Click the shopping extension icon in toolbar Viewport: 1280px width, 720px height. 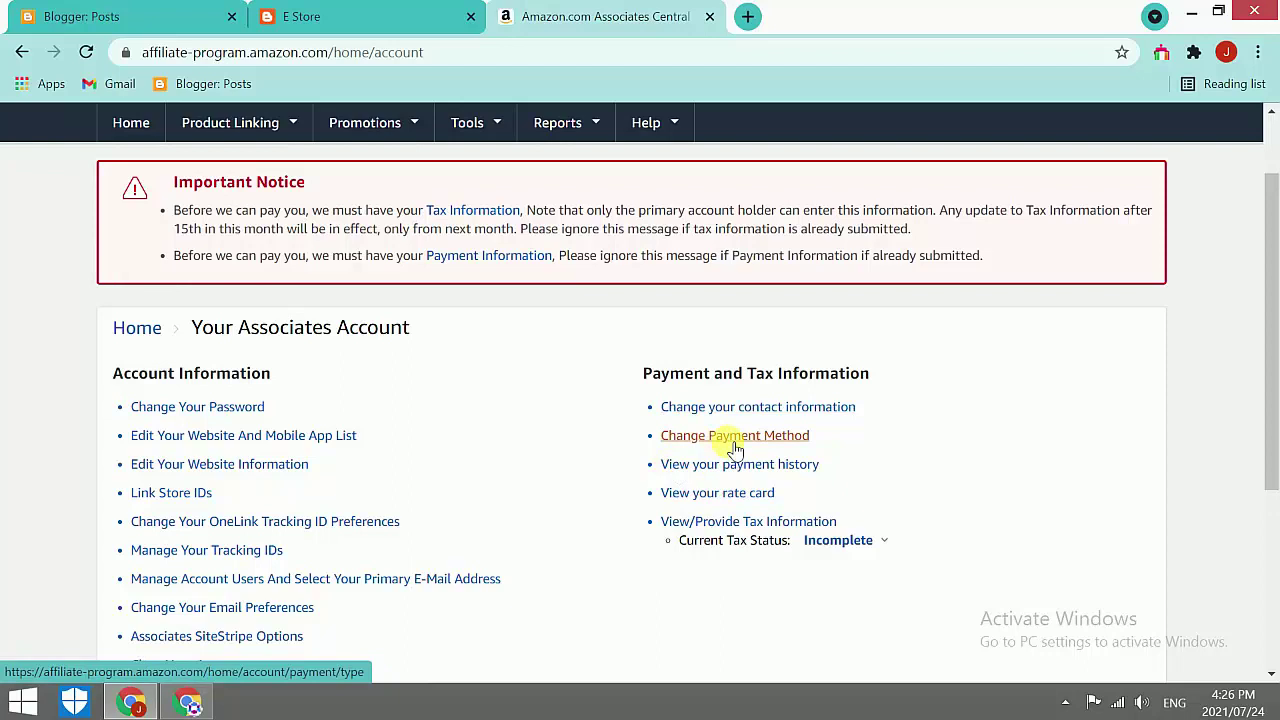click(1161, 52)
